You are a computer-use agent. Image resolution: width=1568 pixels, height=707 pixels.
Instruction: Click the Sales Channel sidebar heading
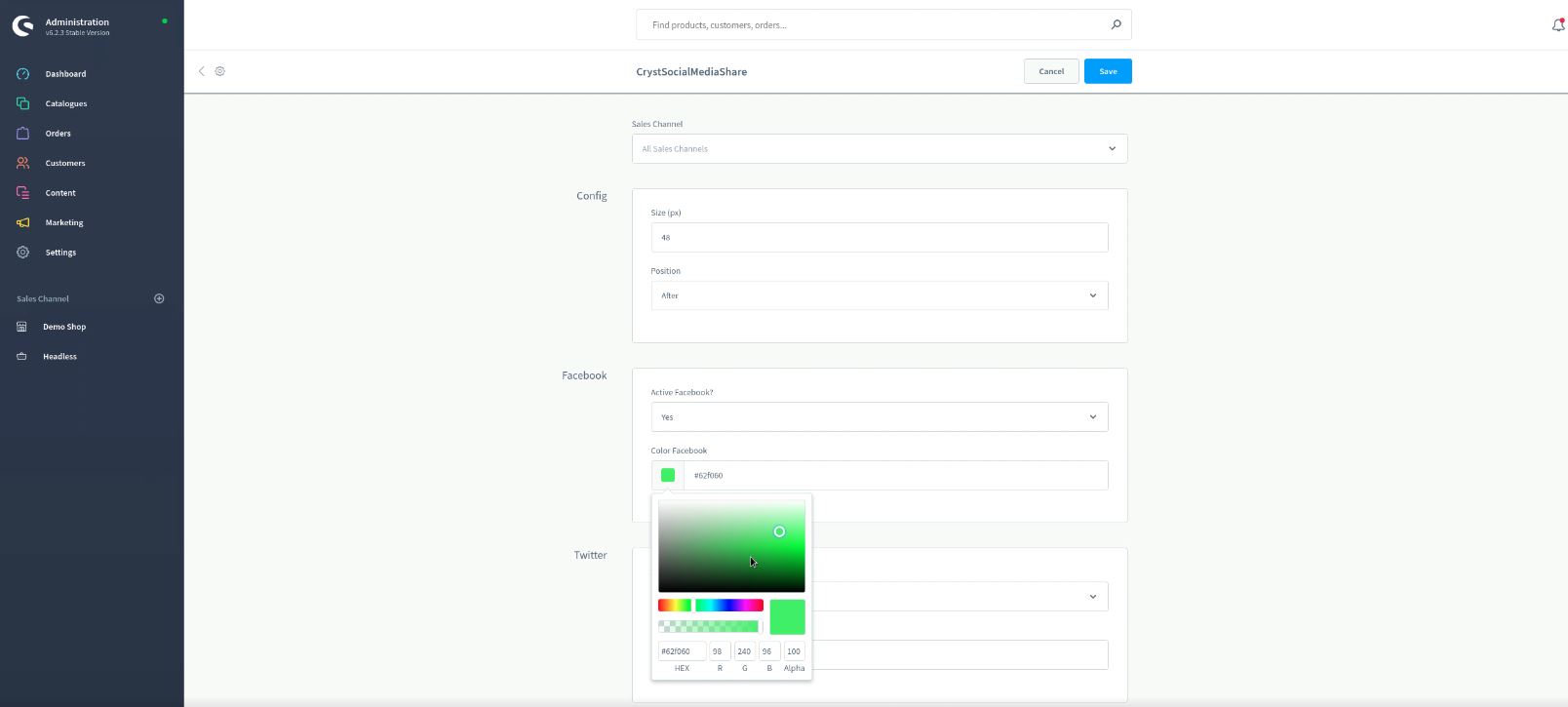tap(43, 298)
